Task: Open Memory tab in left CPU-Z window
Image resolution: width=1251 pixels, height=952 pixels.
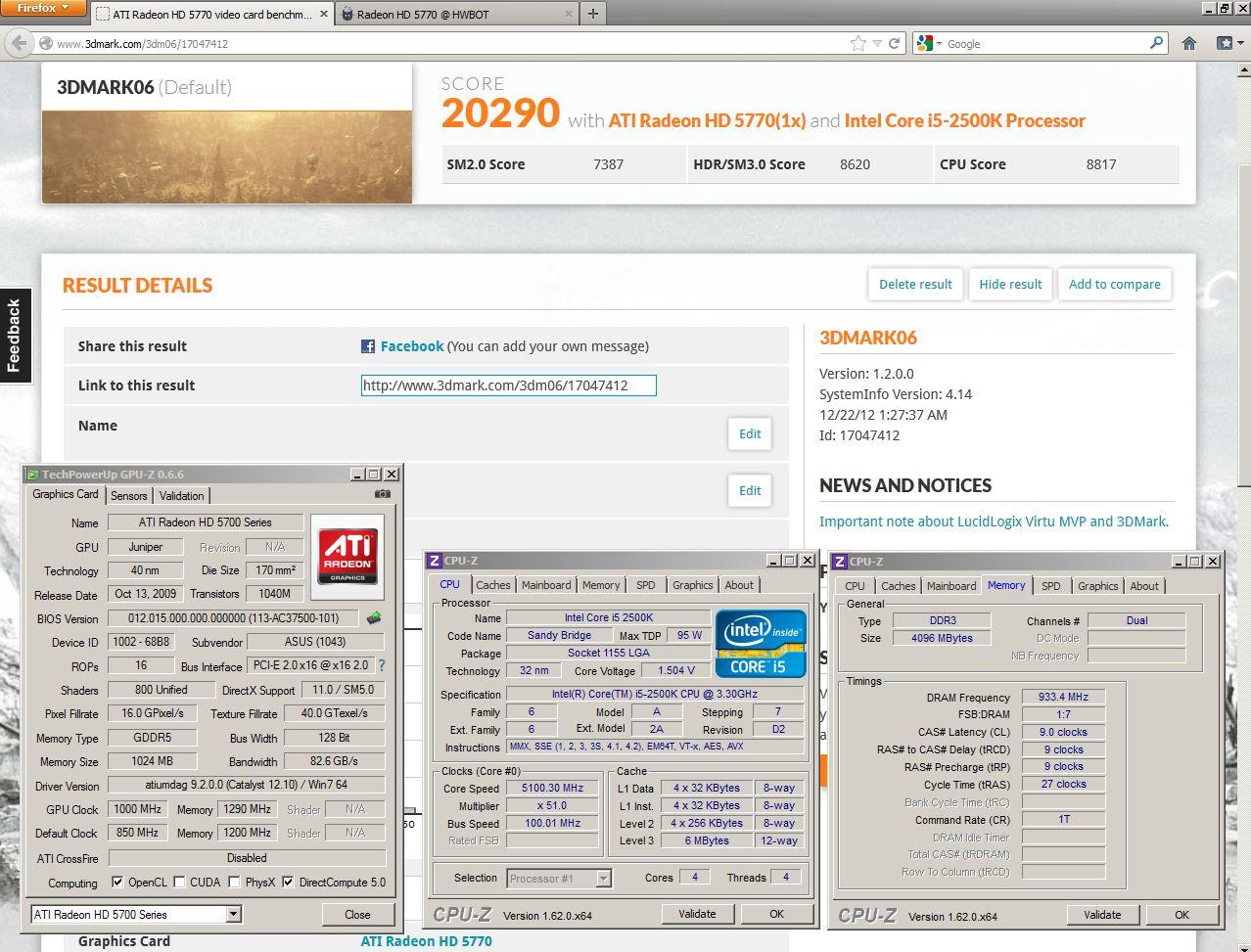Action: coord(601,585)
